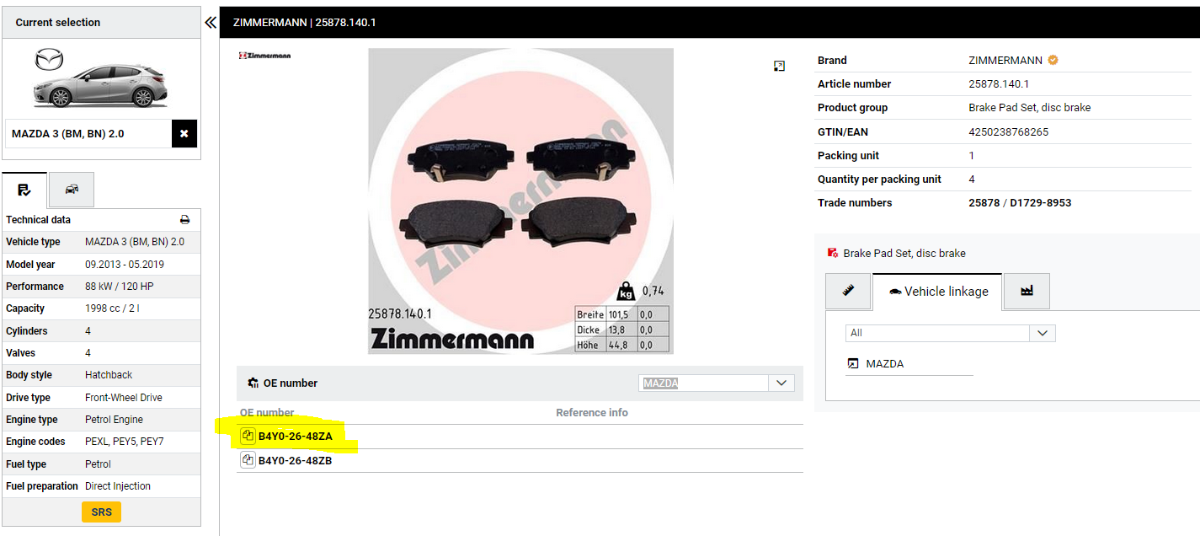Click the Brake Pad Set section icon
The height and width of the screenshot is (536, 1200).
[833, 253]
